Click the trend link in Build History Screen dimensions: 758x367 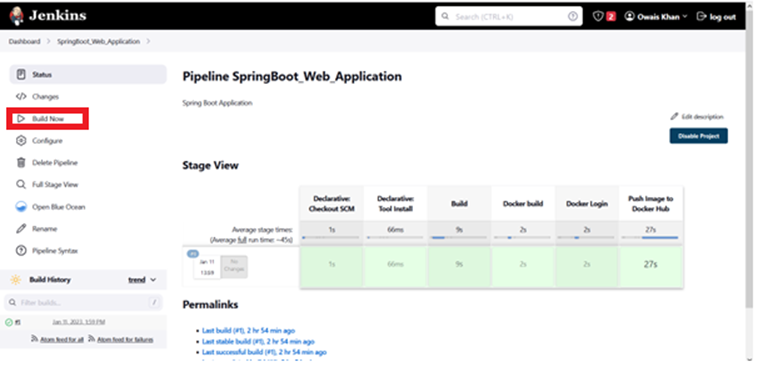click(137, 279)
